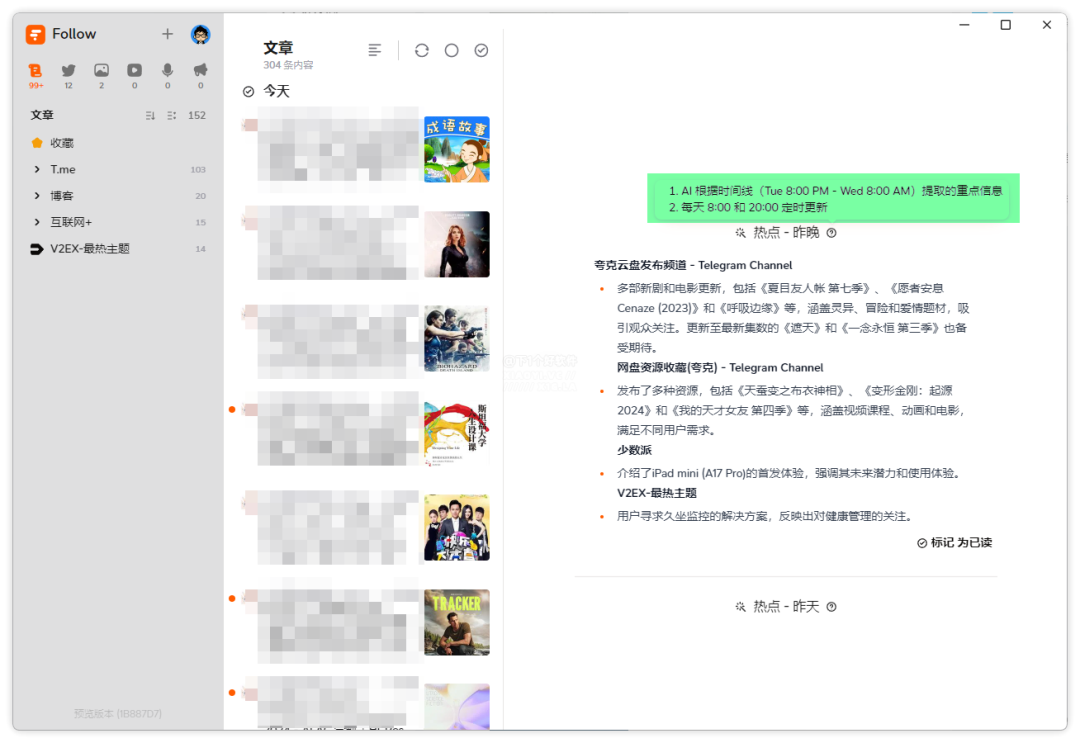Image resolution: width=1080 pixels, height=743 pixels.
Task: Click sparkle icon beside 热点 - 昨天
Action: click(740, 607)
